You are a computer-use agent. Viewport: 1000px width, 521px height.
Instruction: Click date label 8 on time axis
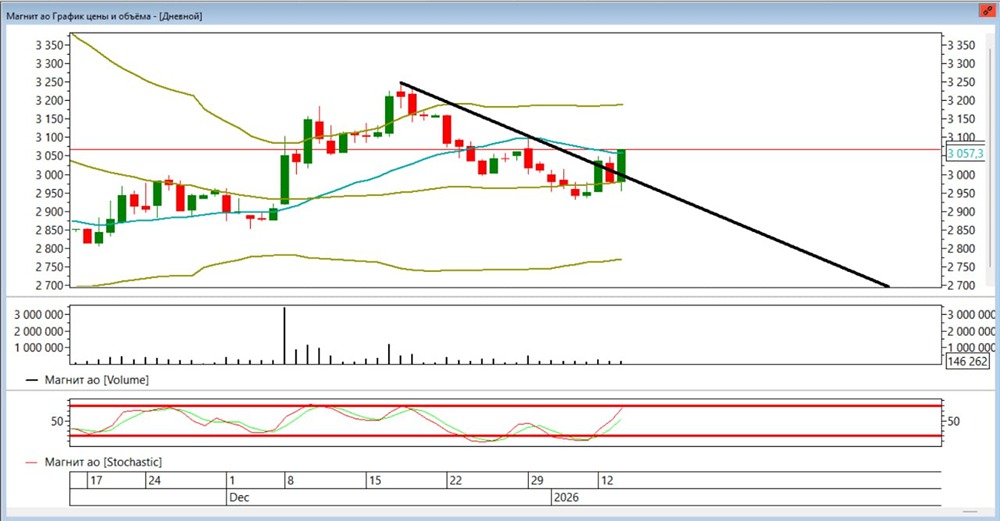point(290,480)
